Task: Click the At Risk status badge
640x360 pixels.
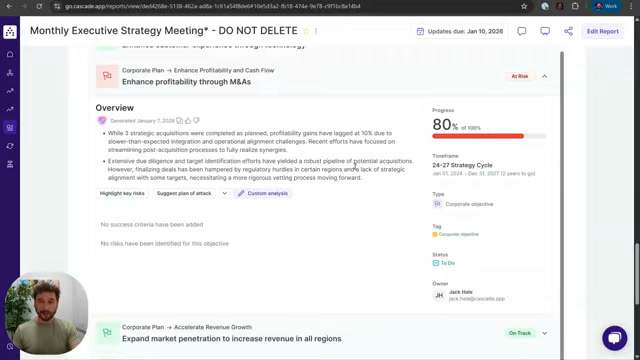Action: point(520,76)
